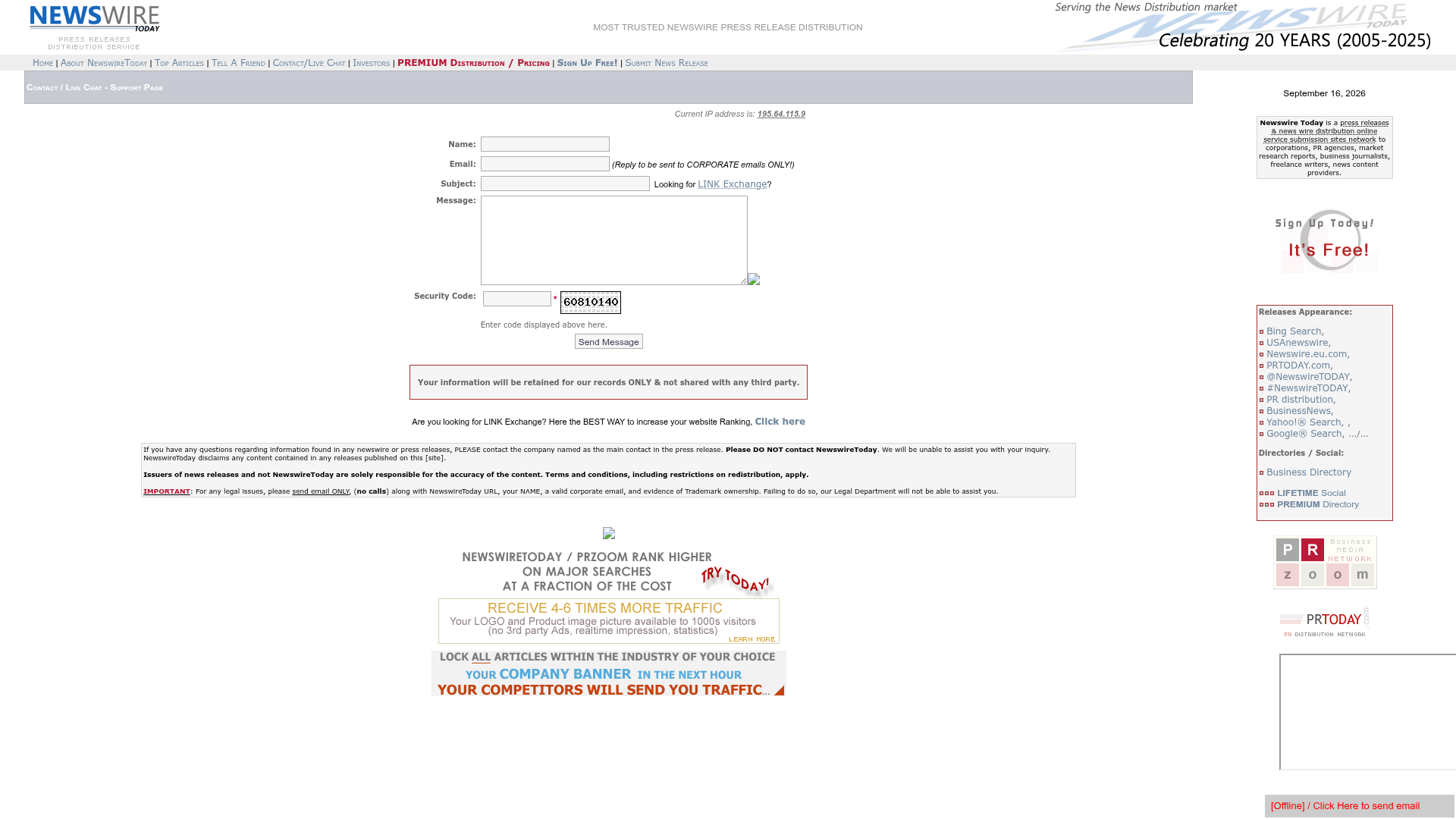Click the PRzoom Business Media Network logo

[x=1325, y=563]
